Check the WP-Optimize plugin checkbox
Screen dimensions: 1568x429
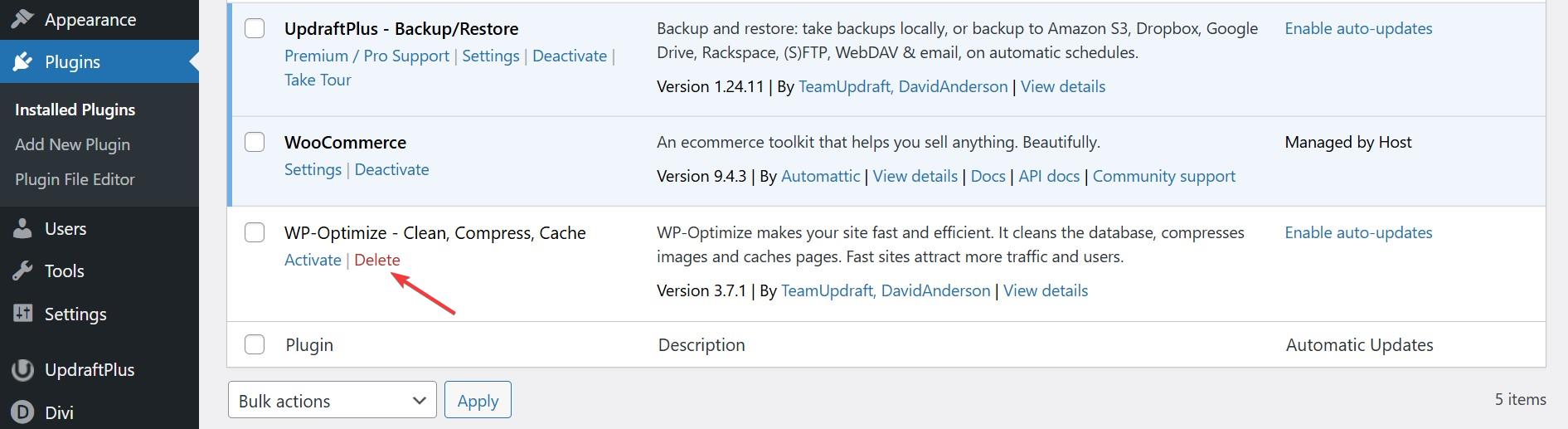pyautogui.click(x=255, y=232)
